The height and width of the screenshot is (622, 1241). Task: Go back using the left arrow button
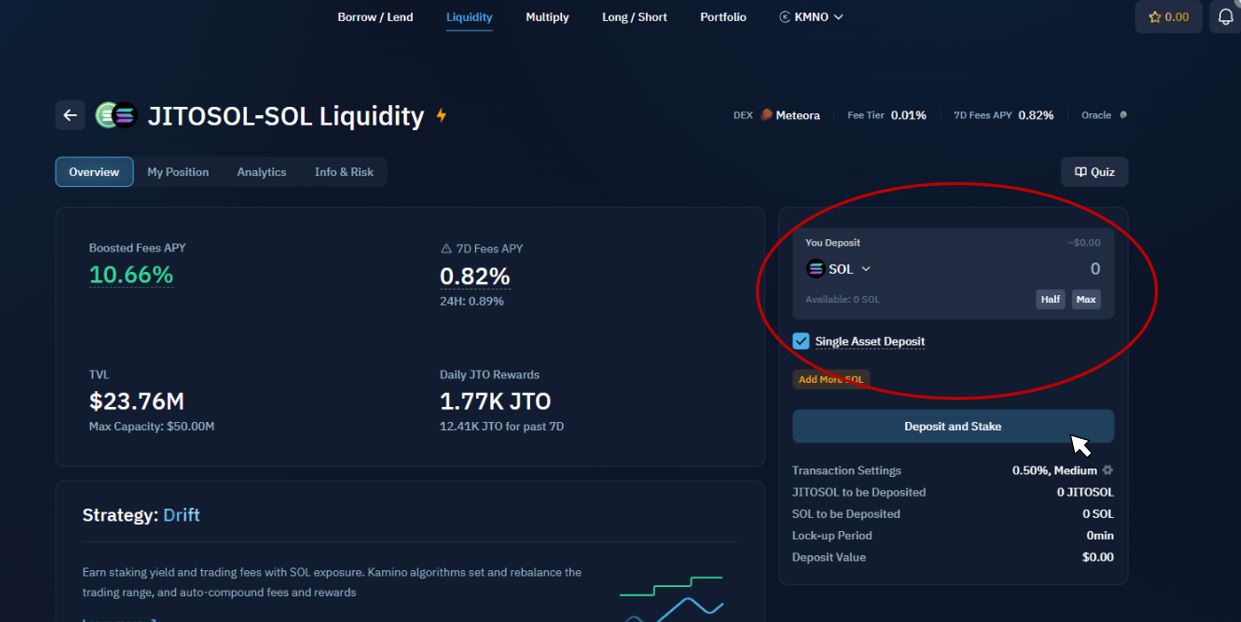70,115
